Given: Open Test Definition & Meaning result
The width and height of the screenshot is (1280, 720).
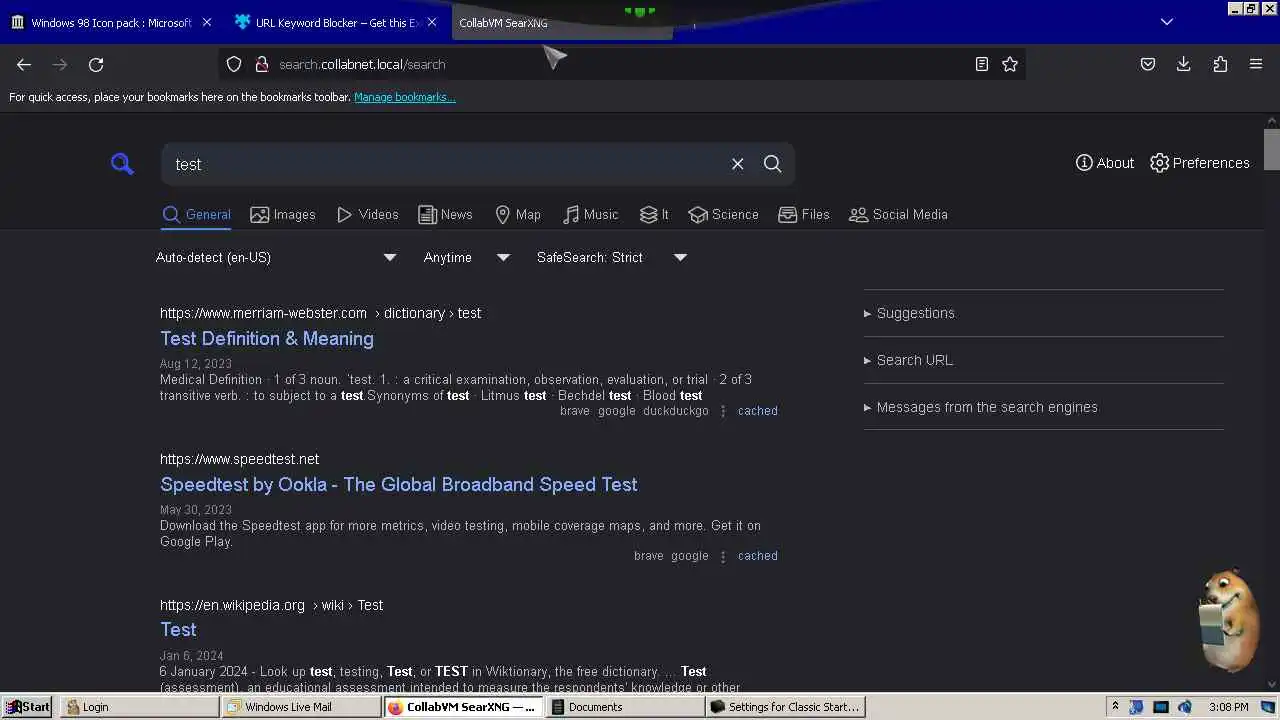Looking at the screenshot, I should pyautogui.click(x=267, y=338).
